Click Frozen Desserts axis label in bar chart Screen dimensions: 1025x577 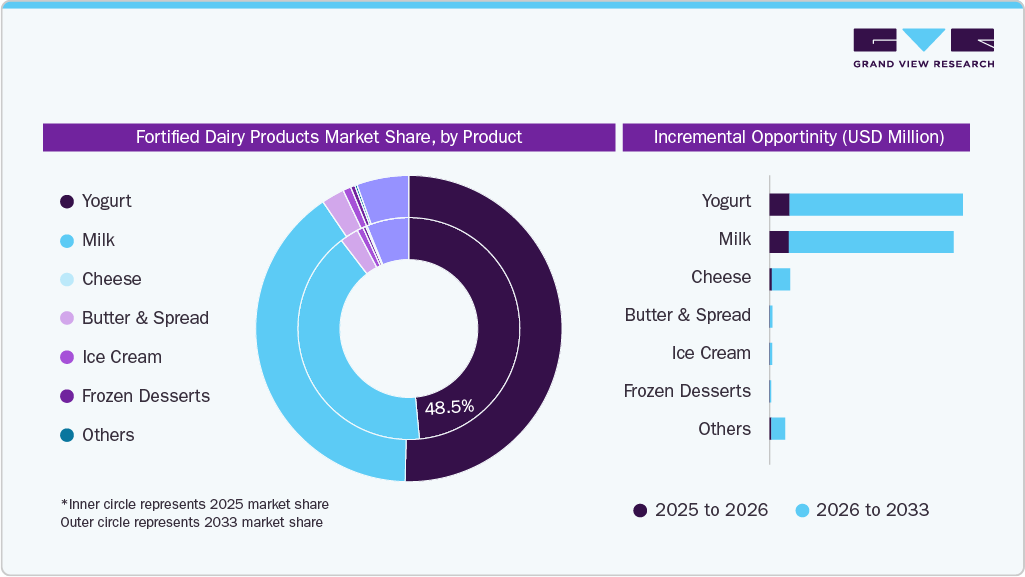687,391
